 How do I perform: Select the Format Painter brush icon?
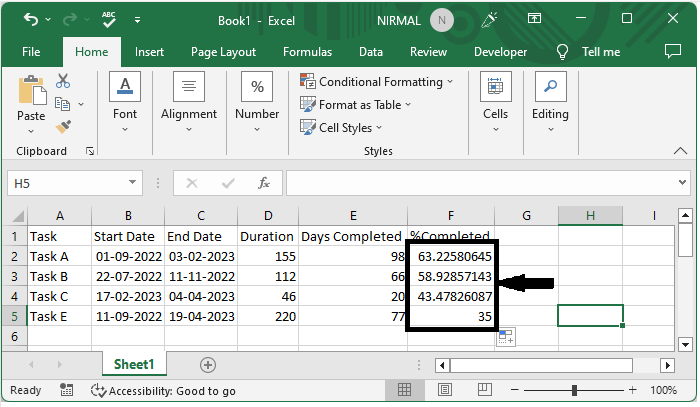(63, 126)
